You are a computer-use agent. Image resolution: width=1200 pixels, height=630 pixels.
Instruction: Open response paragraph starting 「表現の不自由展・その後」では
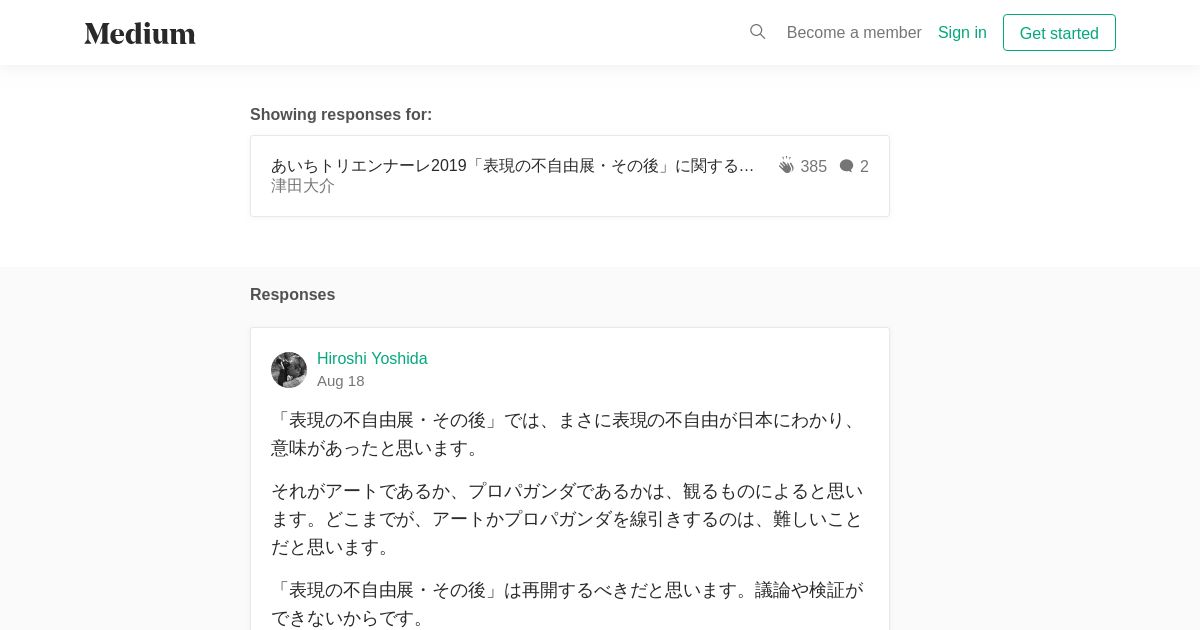point(569,434)
